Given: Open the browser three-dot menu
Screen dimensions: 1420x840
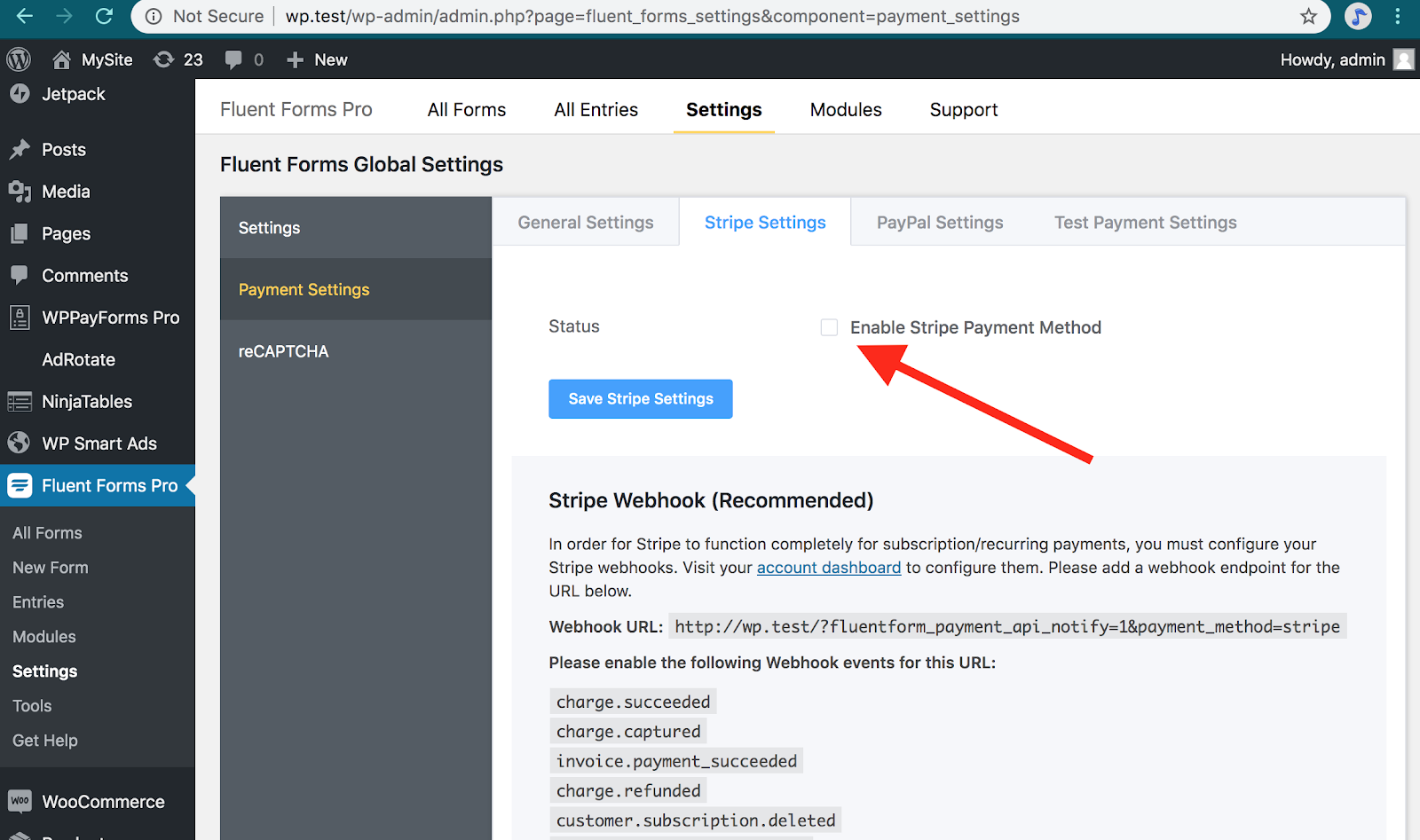Looking at the screenshot, I should (x=1398, y=16).
